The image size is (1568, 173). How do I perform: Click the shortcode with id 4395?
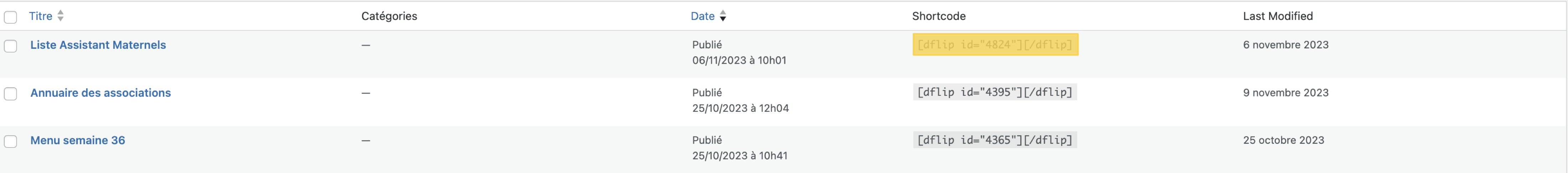click(x=995, y=92)
